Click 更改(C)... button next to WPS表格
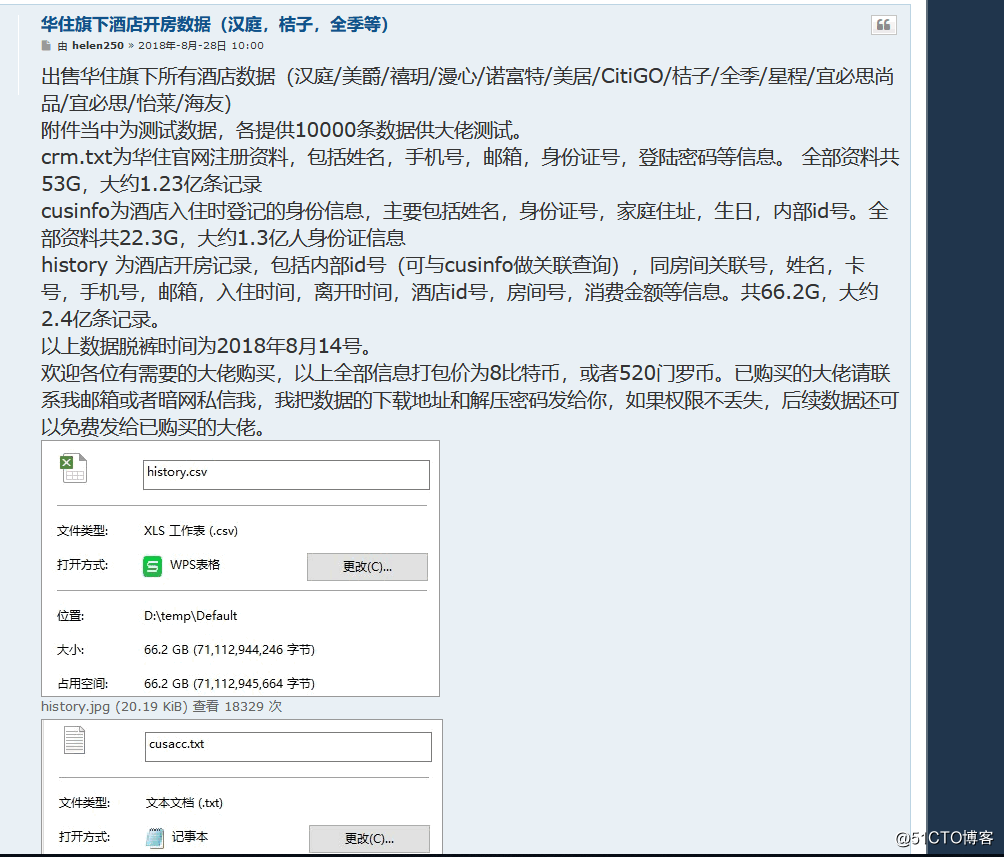The height and width of the screenshot is (857, 1004). click(x=367, y=567)
